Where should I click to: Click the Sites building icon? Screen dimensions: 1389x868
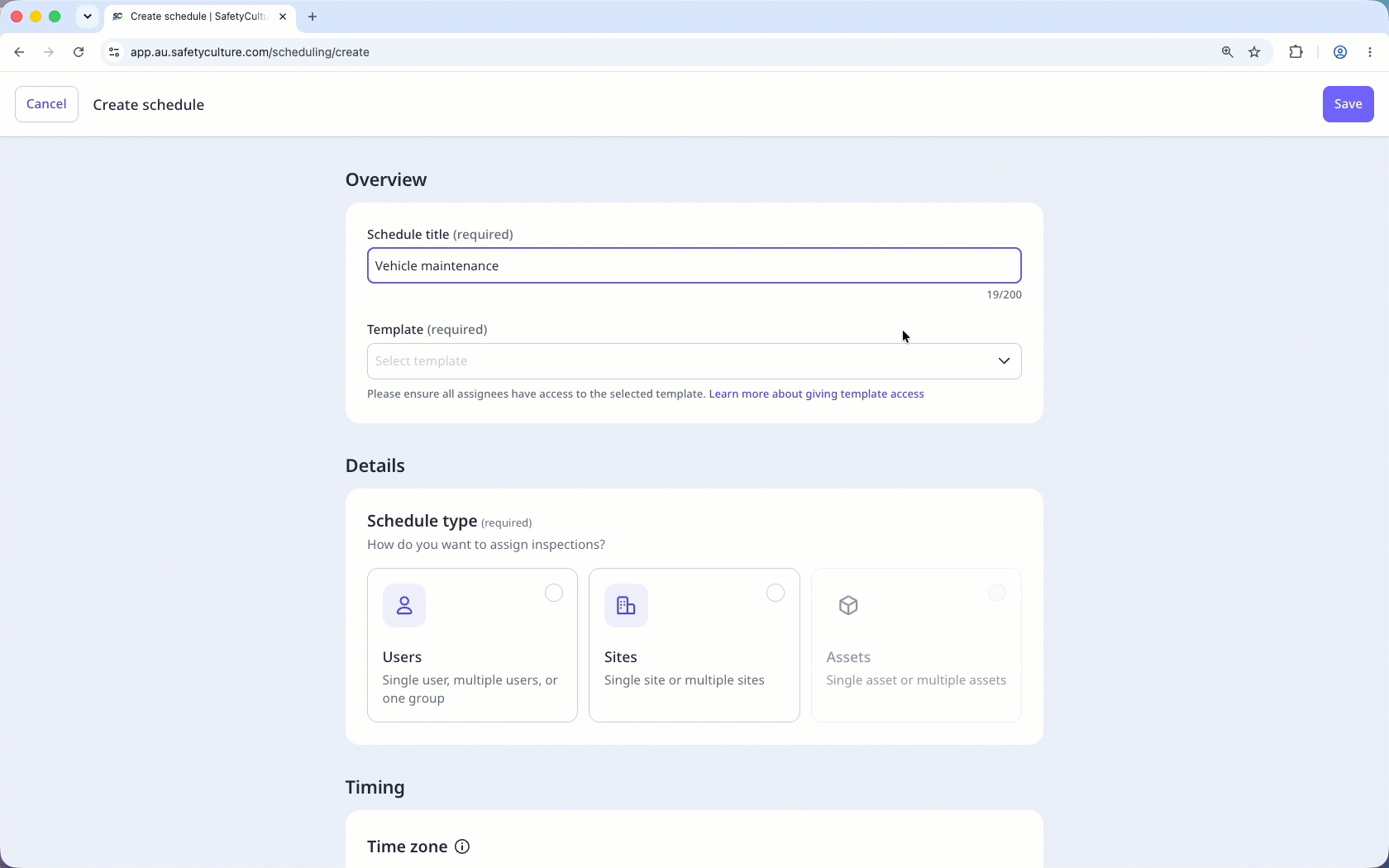(626, 606)
